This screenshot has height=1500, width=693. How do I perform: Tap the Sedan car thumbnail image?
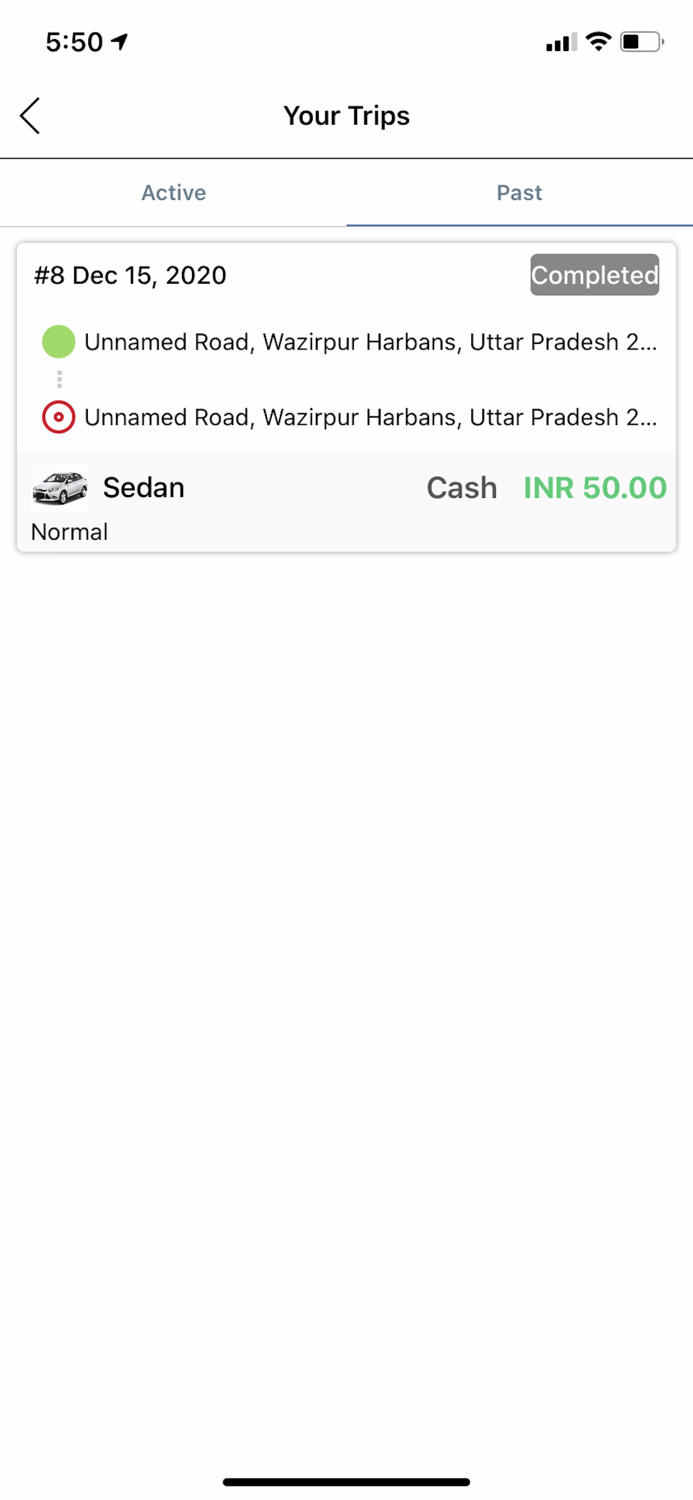pos(60,488)
